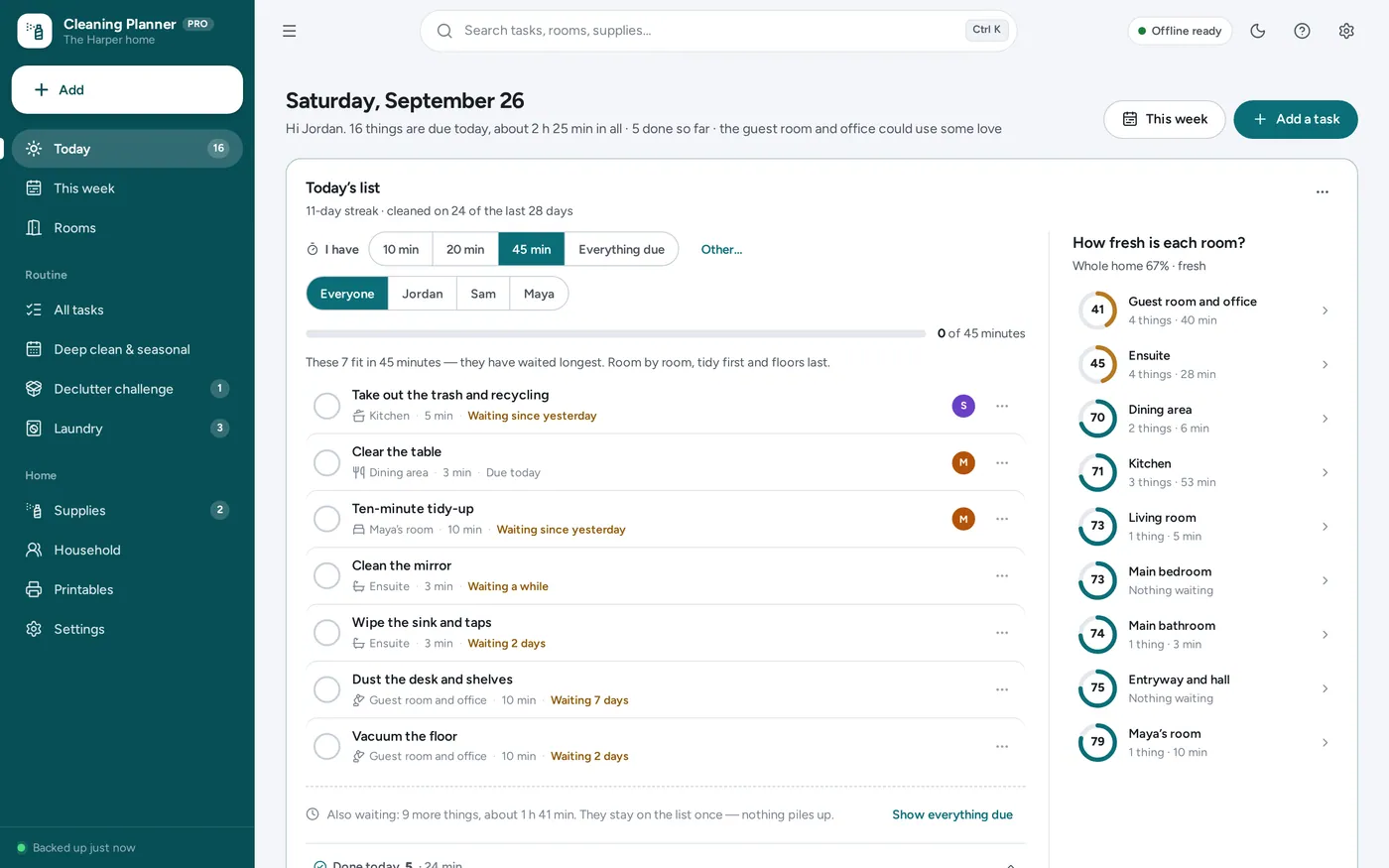Click the 0 of 45 minutes progress bar
This screenshot has width=1389, height=868.
coord(616,333)
